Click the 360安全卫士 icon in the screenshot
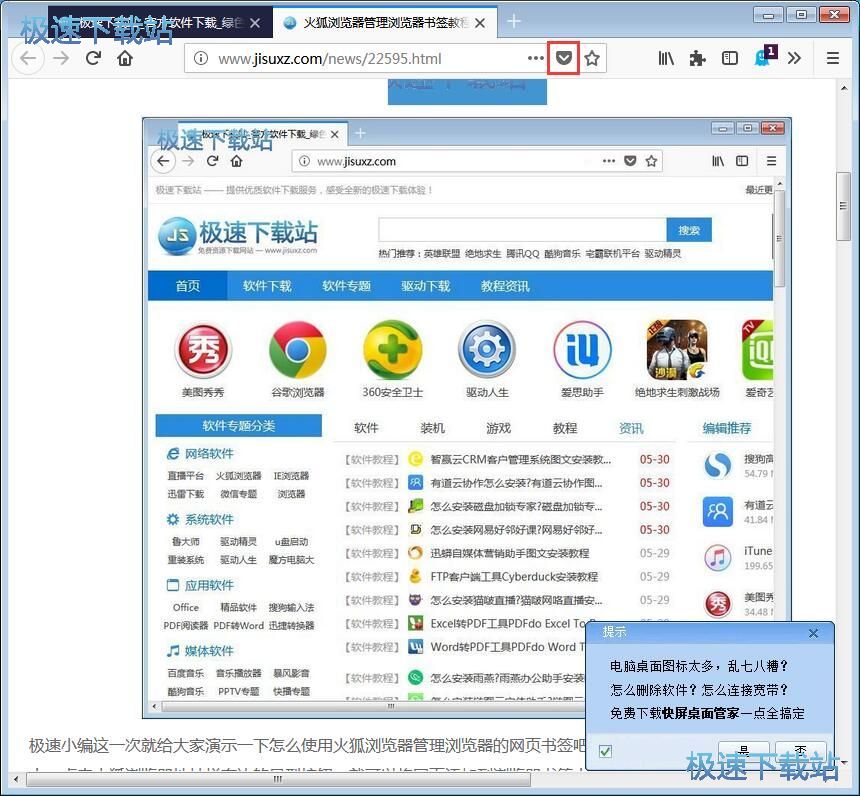Screen dimensions: 860x796 pos(393,350)
